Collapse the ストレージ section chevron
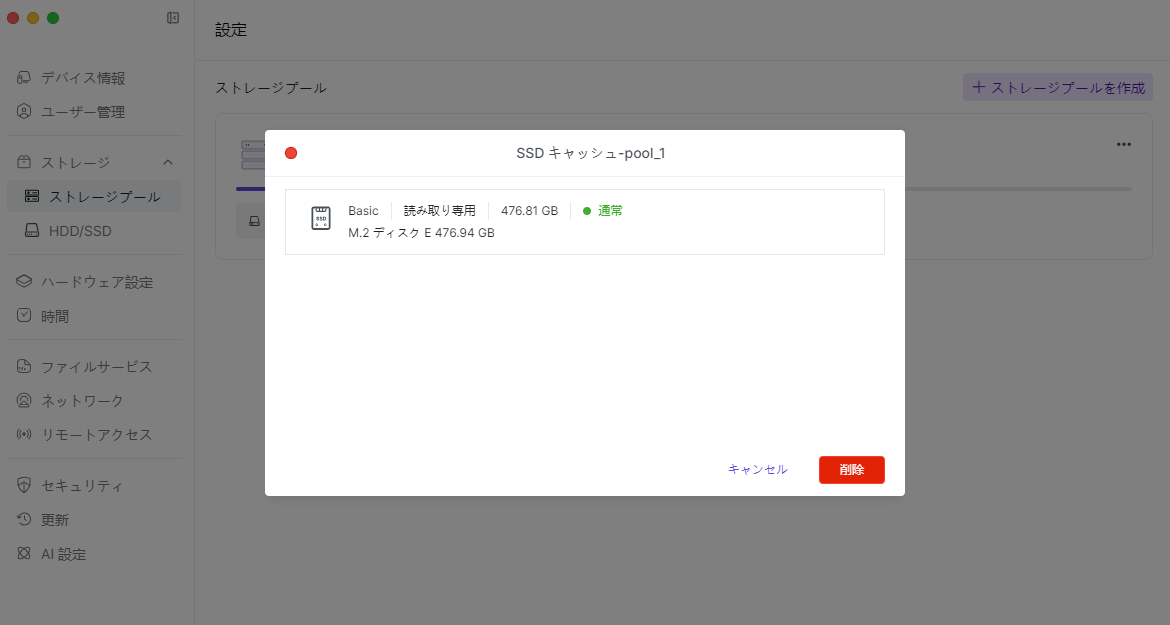The width and height of the screenshot is (1170, 625). click(168, 162)
